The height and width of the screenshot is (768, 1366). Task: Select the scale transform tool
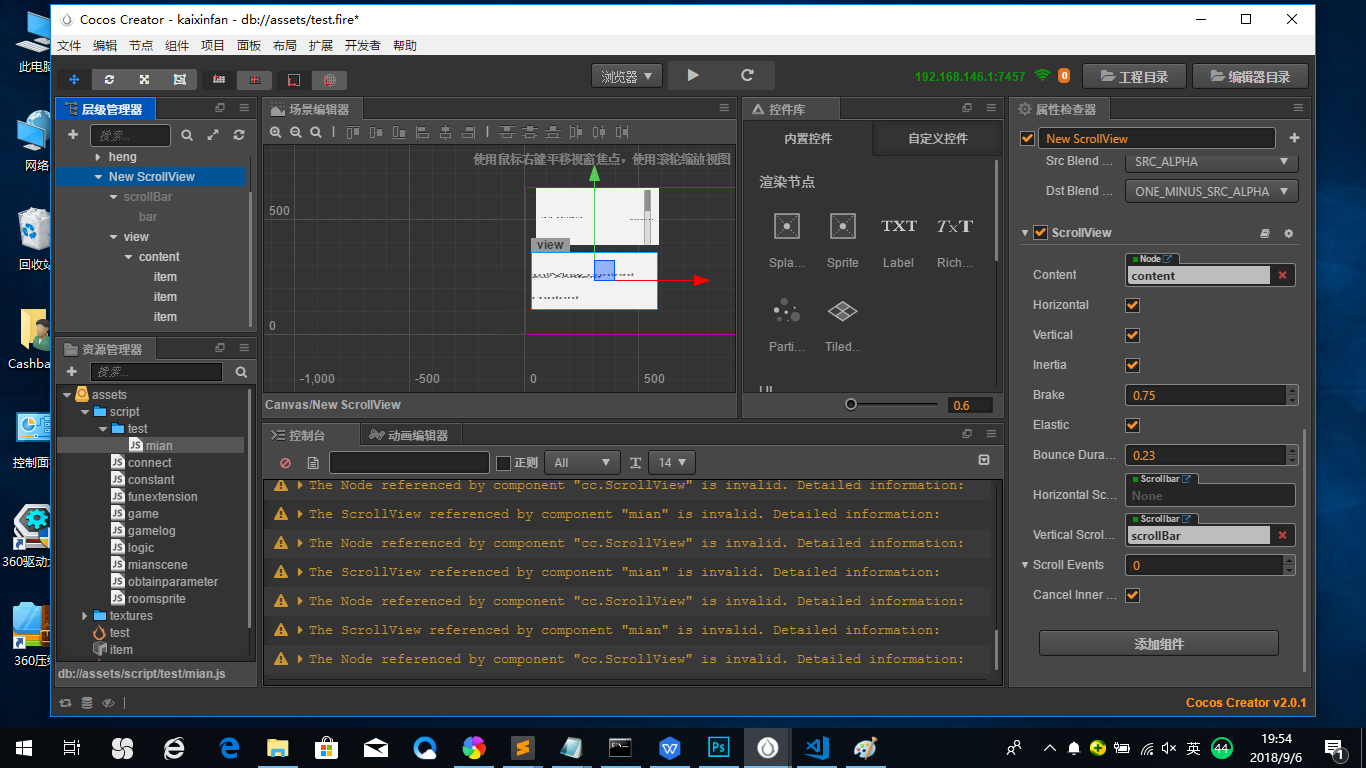pos(144,79)
